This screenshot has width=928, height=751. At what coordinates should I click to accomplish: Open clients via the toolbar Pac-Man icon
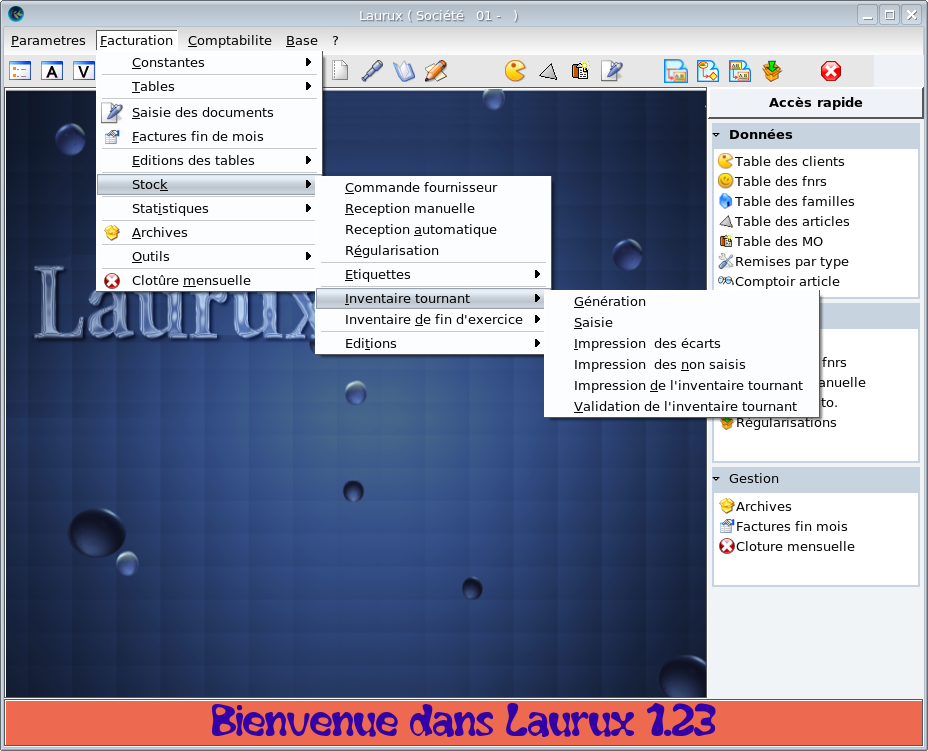pos(515,71)
